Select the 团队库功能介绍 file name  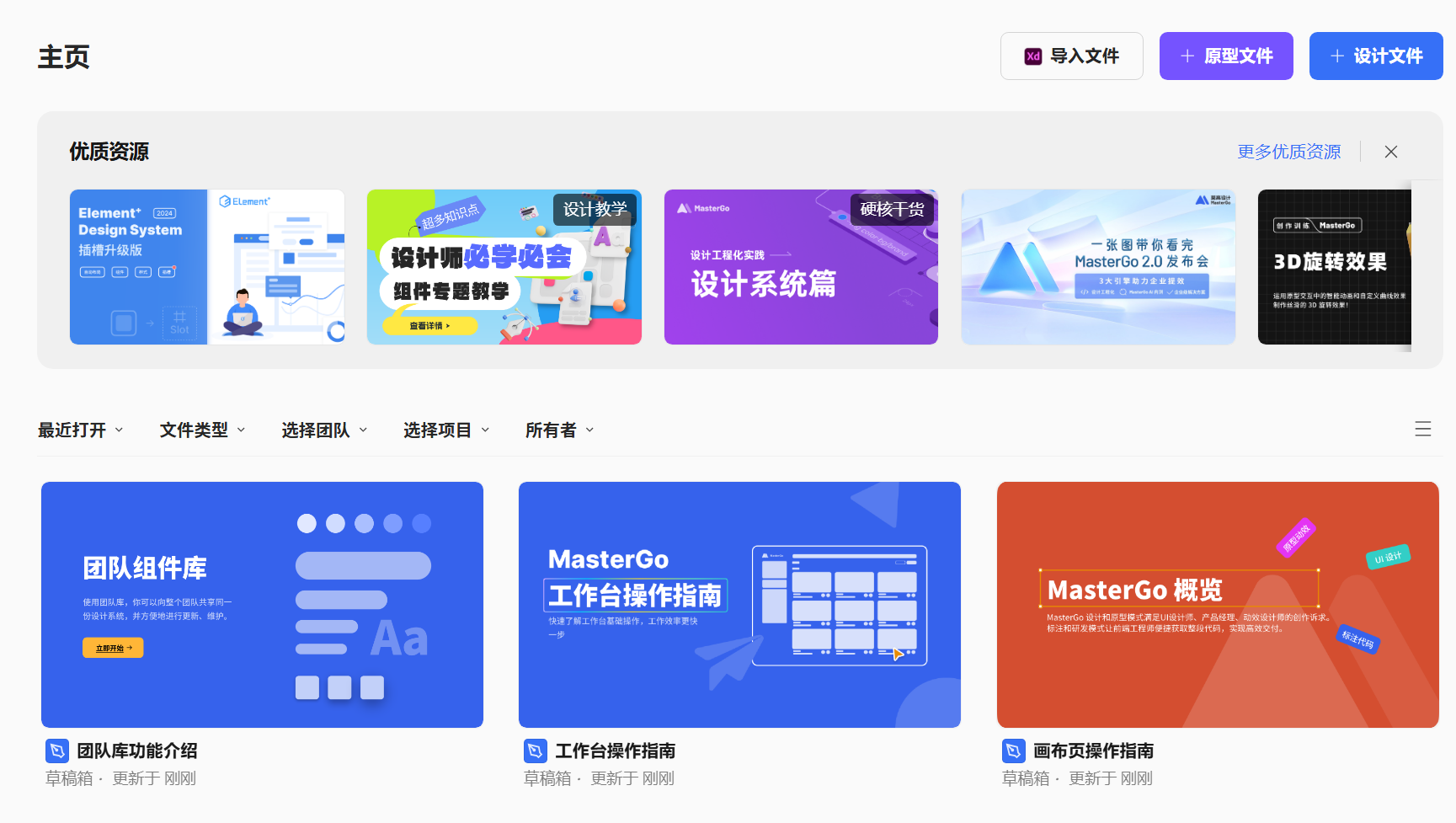coord(137,751)
